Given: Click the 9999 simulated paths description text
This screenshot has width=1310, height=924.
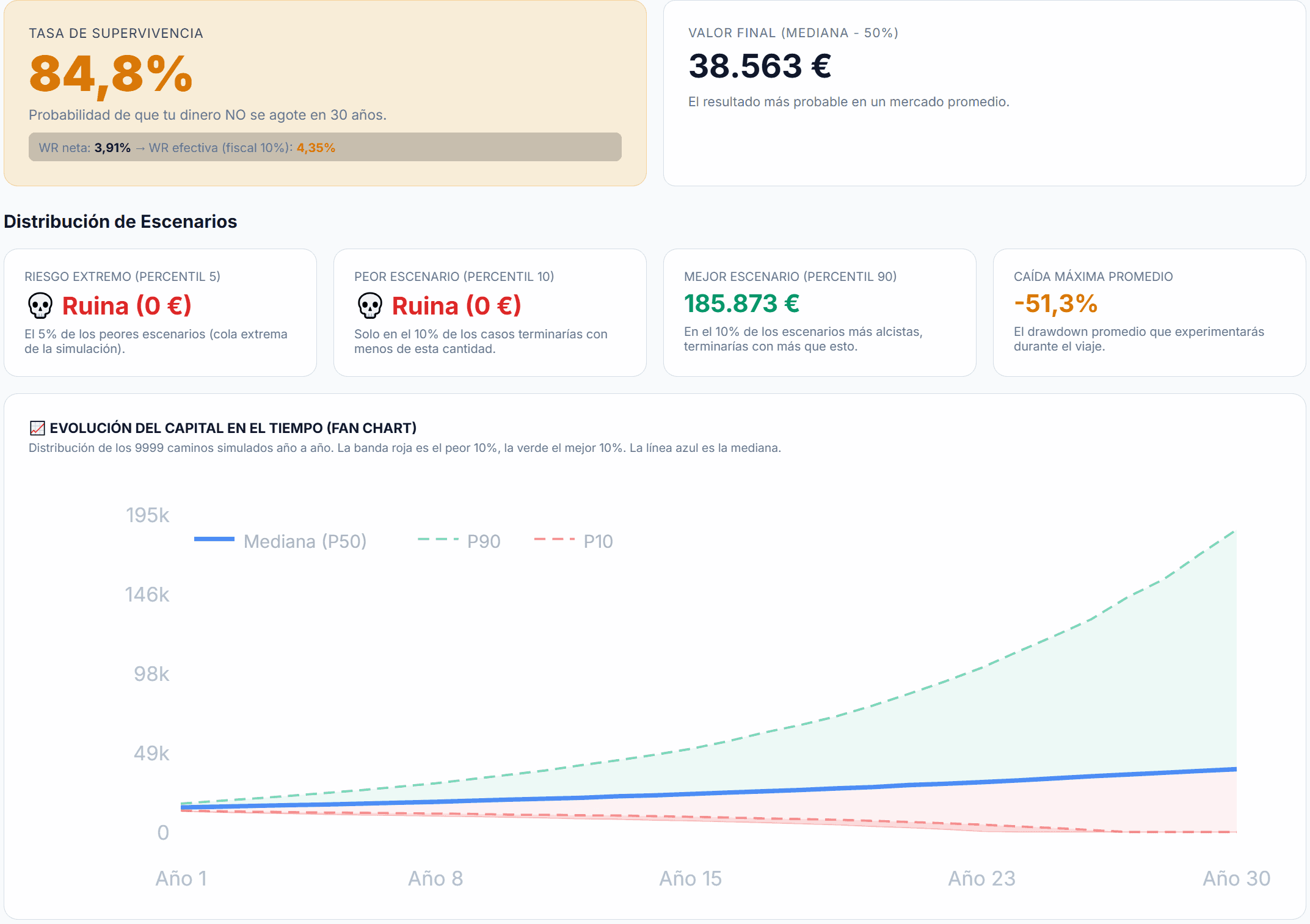Looking at the screenshot, I should coord(405,448).
